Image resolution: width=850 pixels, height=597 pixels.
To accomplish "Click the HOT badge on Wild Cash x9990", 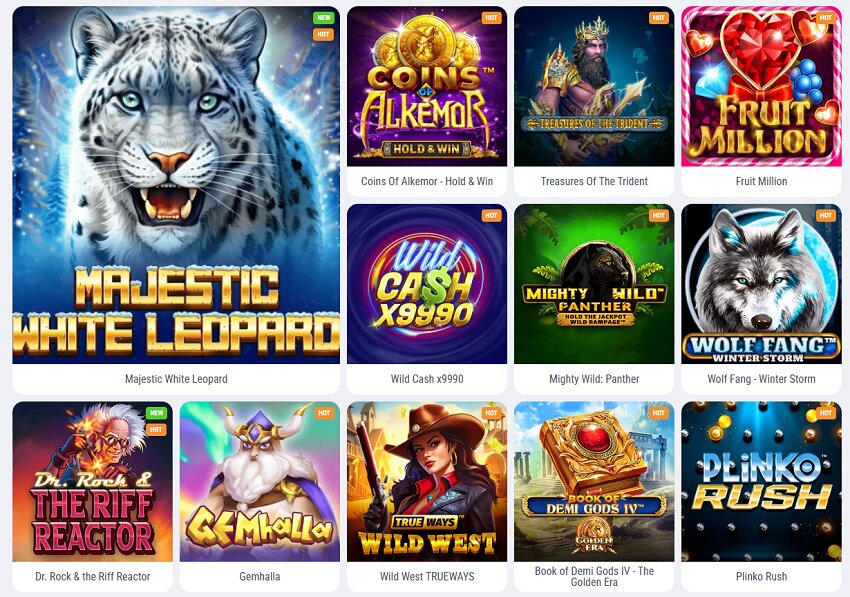I will [x=491, y=215].
